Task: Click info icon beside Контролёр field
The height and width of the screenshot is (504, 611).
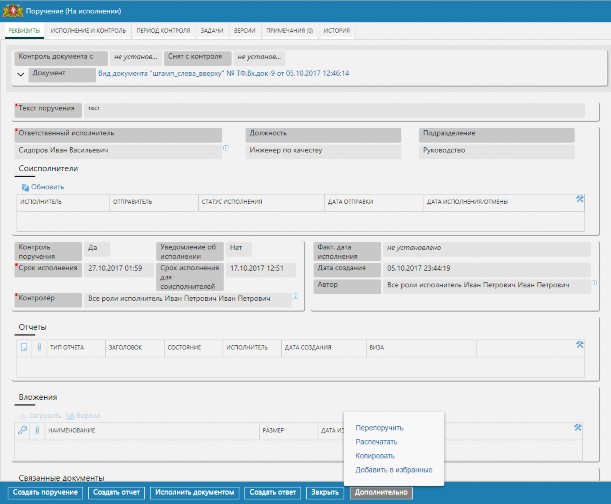Action: pyautogui.click(x=295, y=296)
